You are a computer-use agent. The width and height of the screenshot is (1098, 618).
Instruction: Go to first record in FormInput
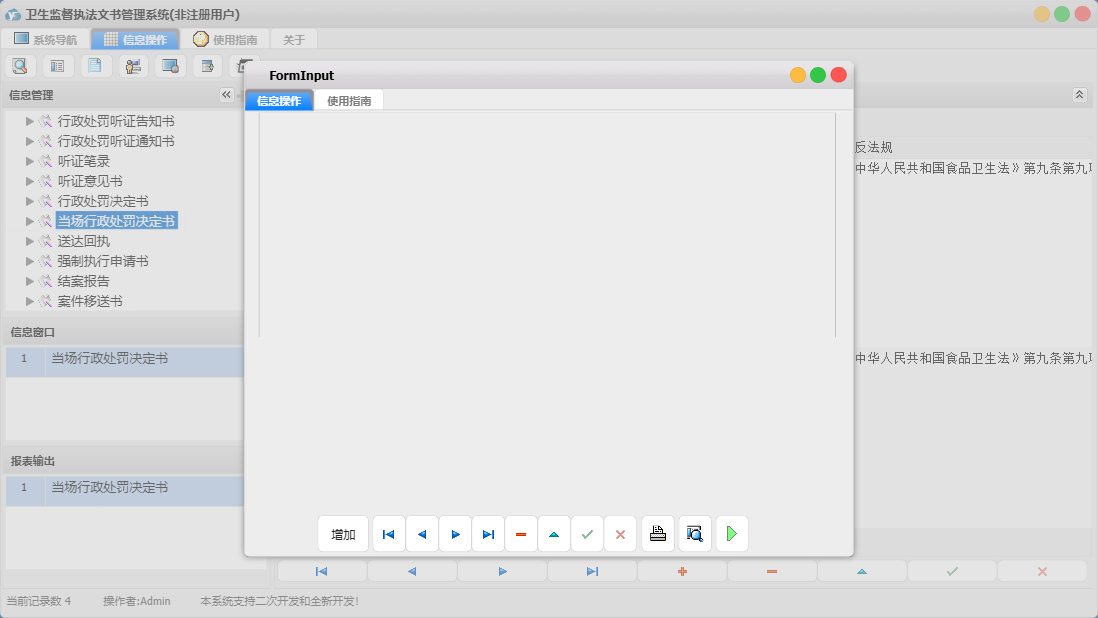tap(389, 534)
